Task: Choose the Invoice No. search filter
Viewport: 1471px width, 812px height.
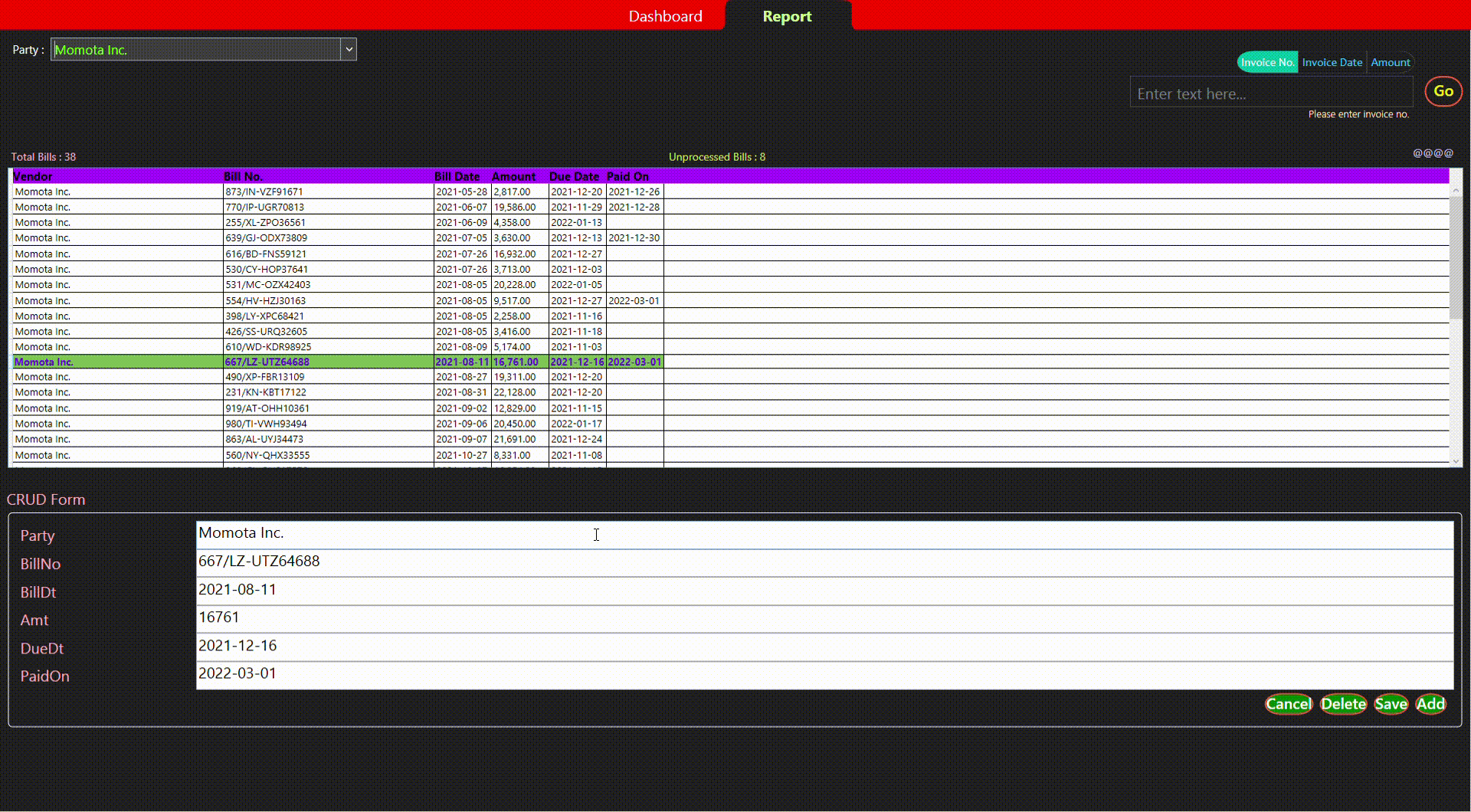Action: point(1267,62)
